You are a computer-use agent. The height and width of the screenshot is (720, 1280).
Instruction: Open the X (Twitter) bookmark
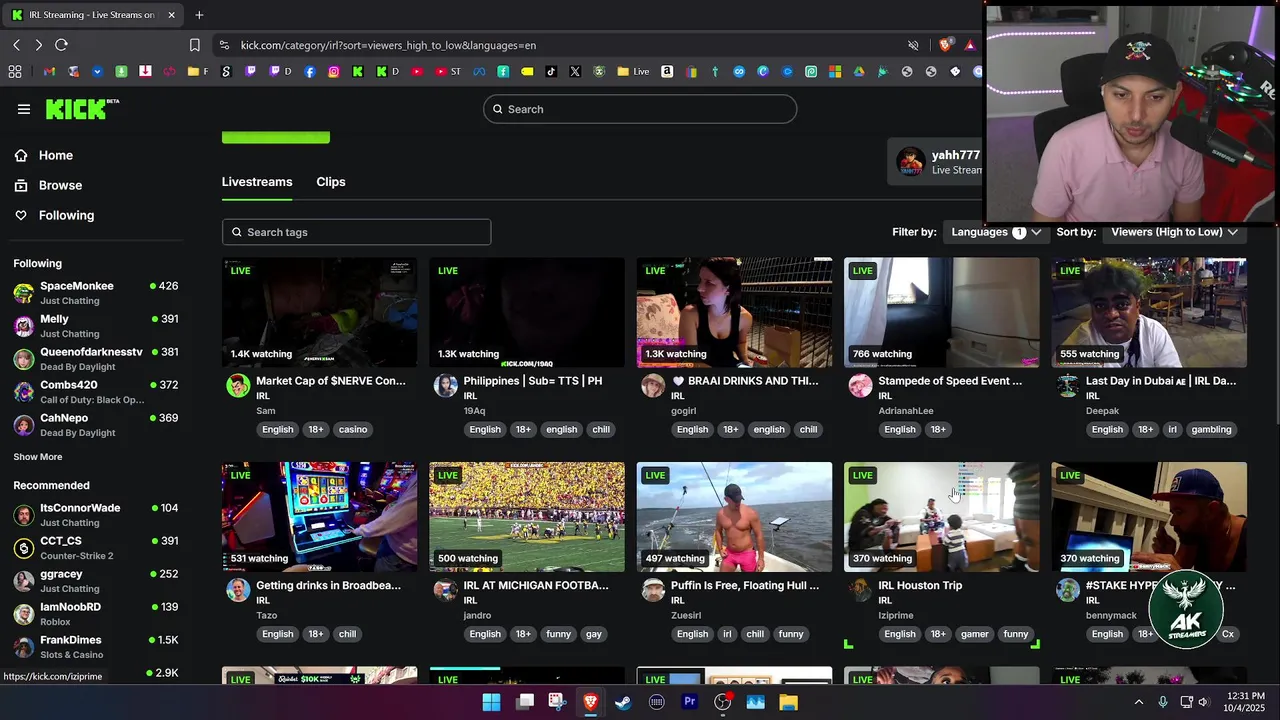pyautogui.click(x=575, y=72)
